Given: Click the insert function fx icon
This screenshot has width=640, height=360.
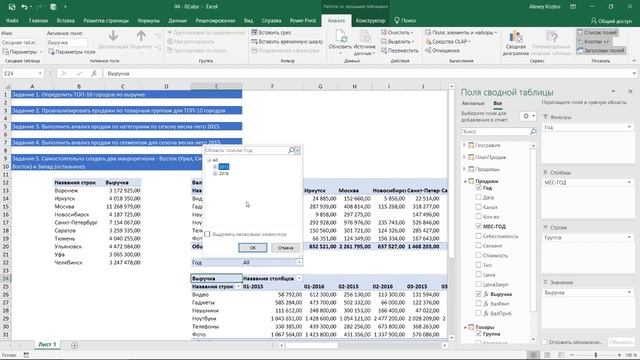Looking at the screenshot, I should (94, 73).
